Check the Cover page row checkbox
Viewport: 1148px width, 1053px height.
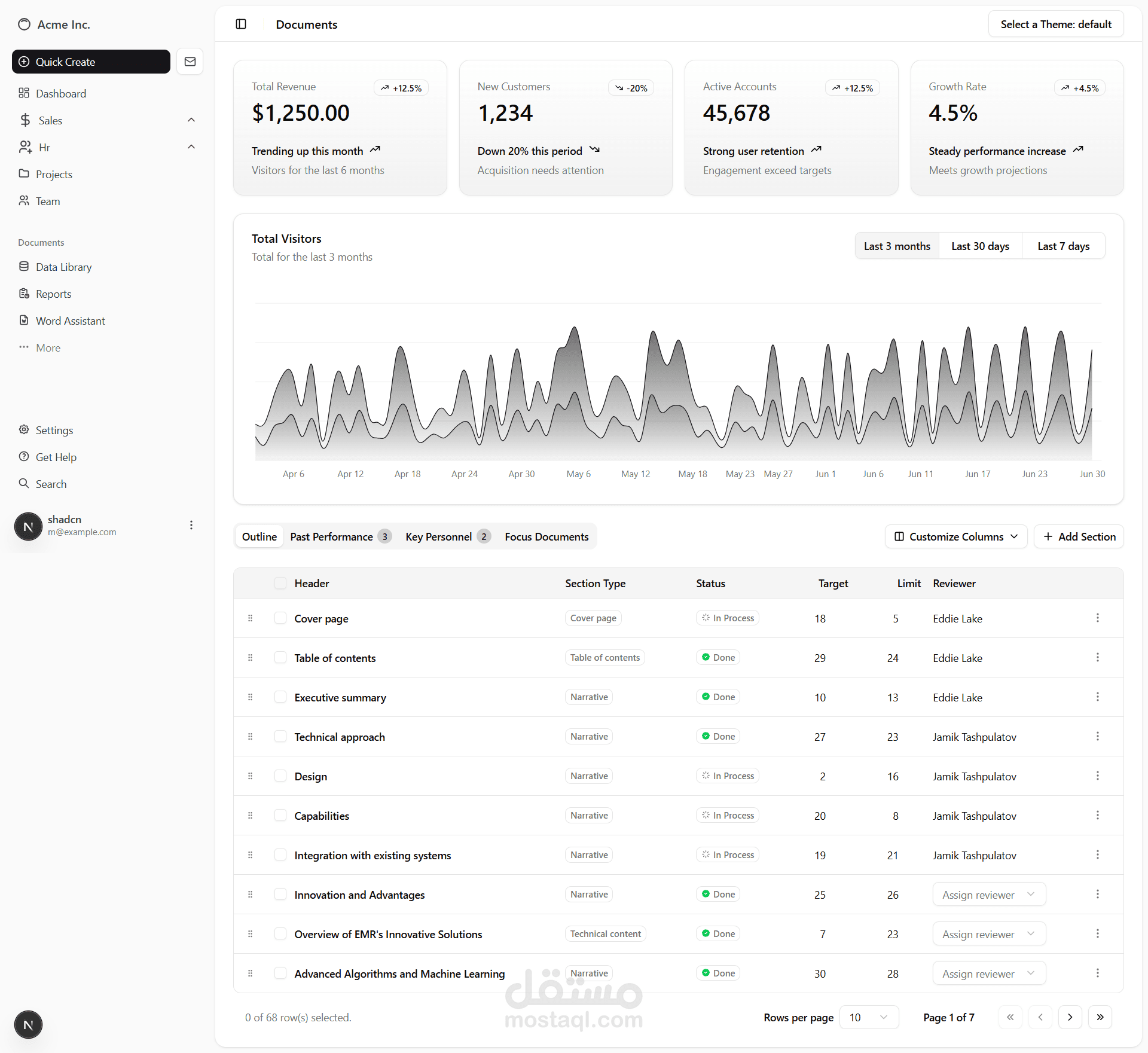(280, 618)
